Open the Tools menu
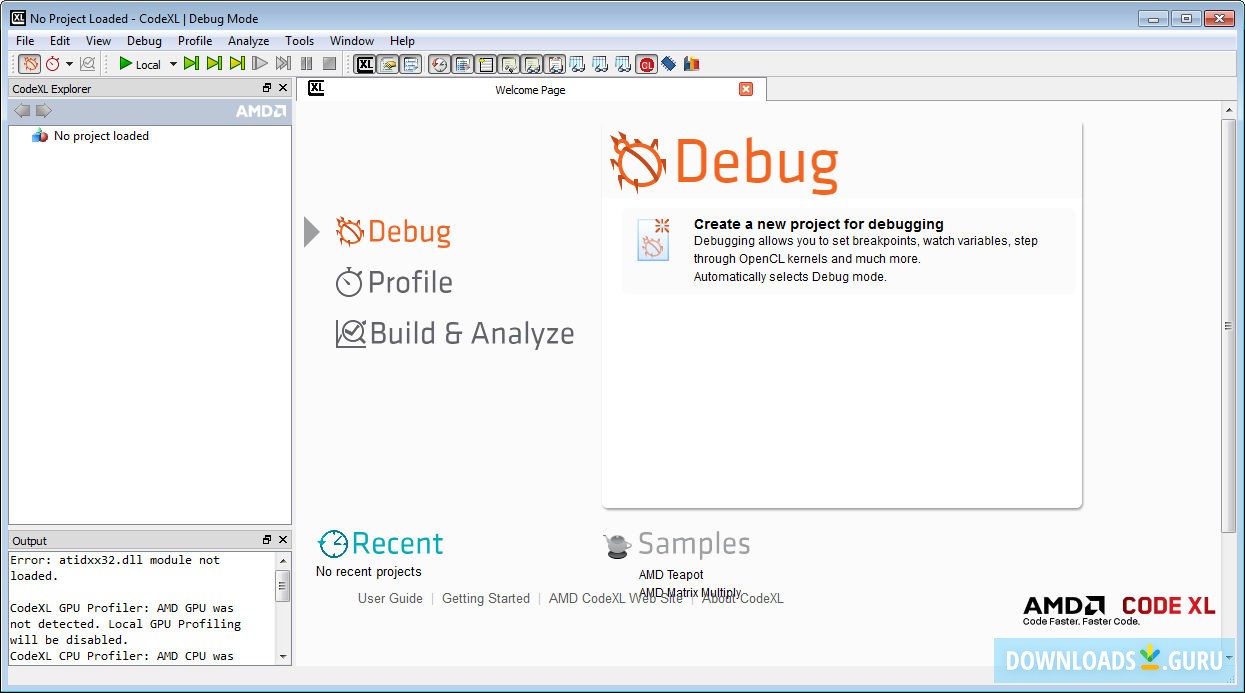This screenshot has height=693, width=1245. coord(299,41)
